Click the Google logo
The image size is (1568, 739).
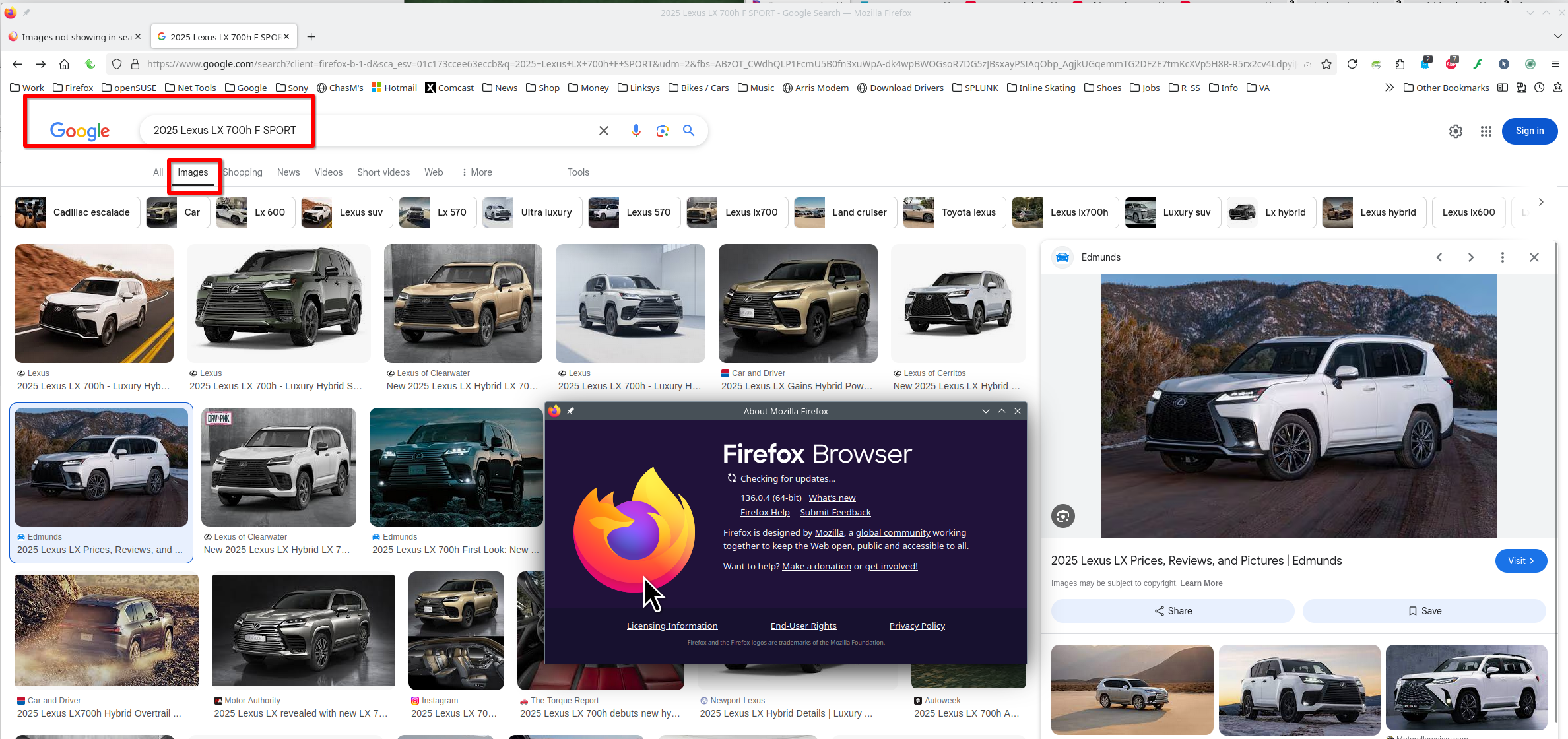point(80,131)
